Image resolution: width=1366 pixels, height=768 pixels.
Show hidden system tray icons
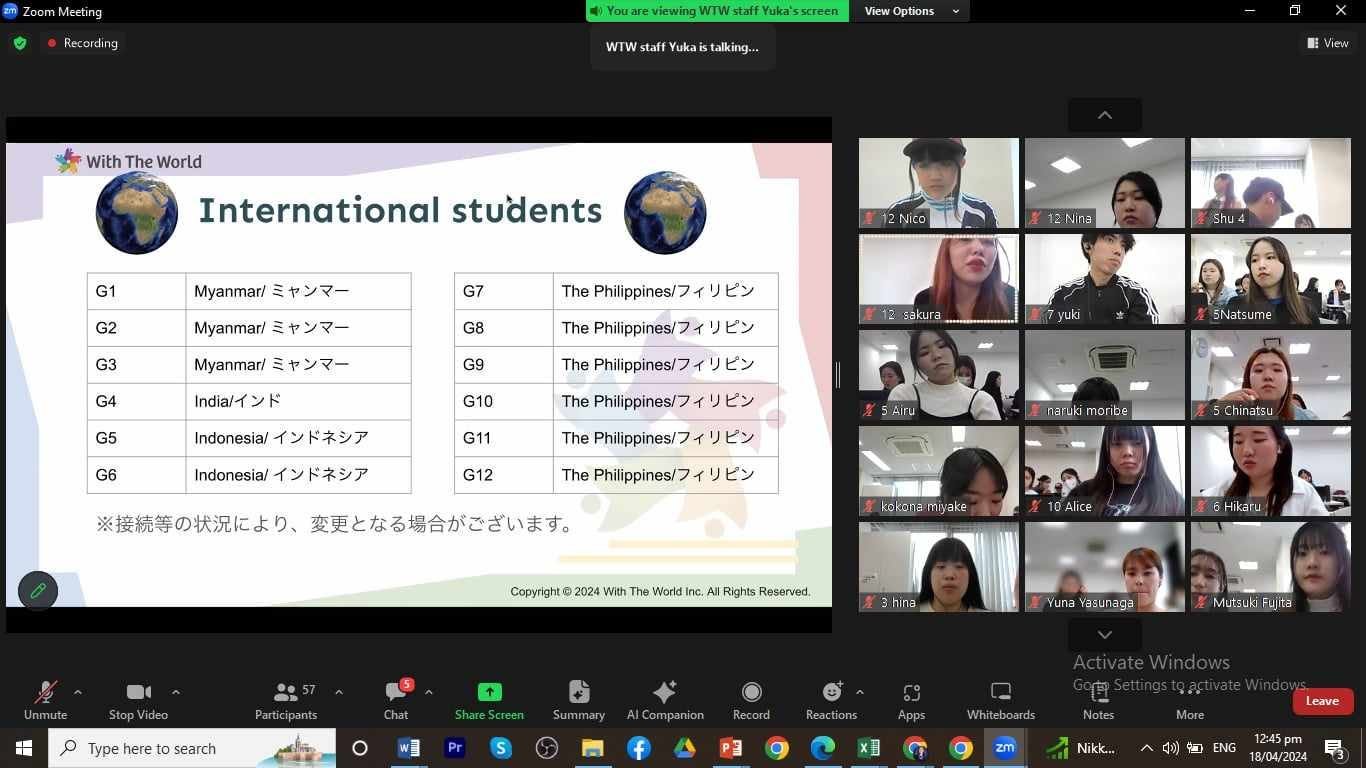point(1146,748)
